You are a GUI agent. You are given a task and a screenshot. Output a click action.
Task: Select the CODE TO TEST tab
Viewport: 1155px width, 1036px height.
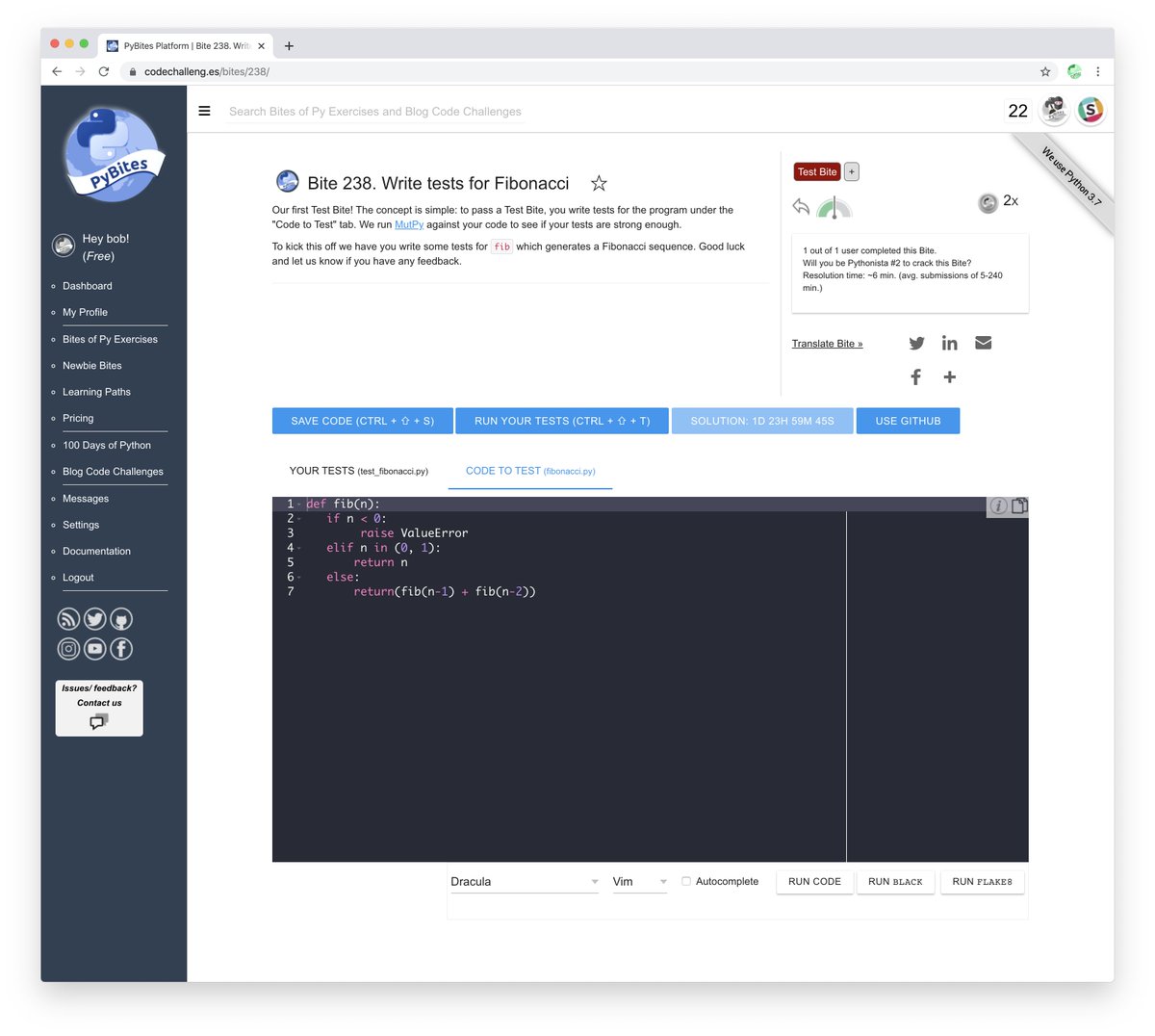[x=530, y=471]
